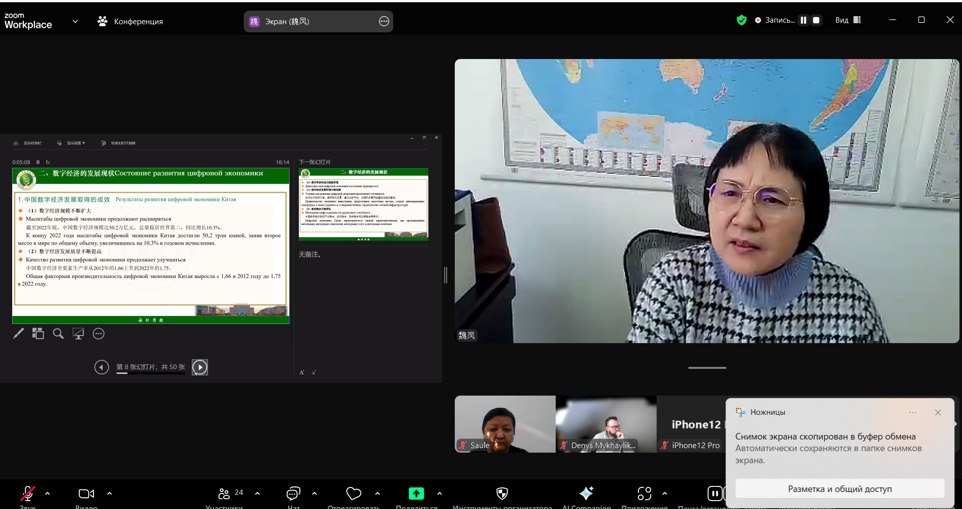Open the Host tools shield icon
This screenshot has width=962, height=509.
[502, 493]
